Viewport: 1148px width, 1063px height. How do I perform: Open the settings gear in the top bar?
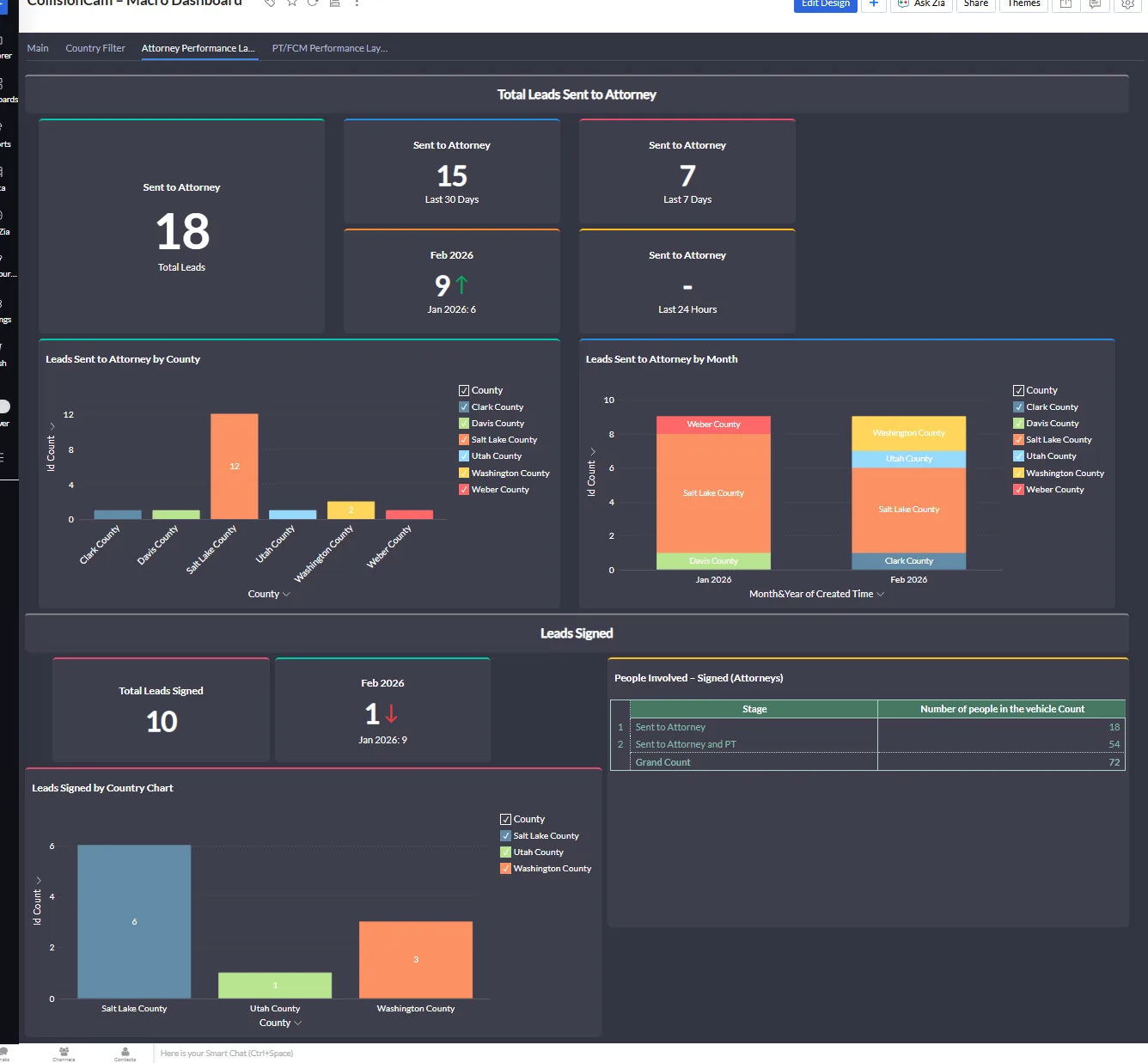(1127, 4)
